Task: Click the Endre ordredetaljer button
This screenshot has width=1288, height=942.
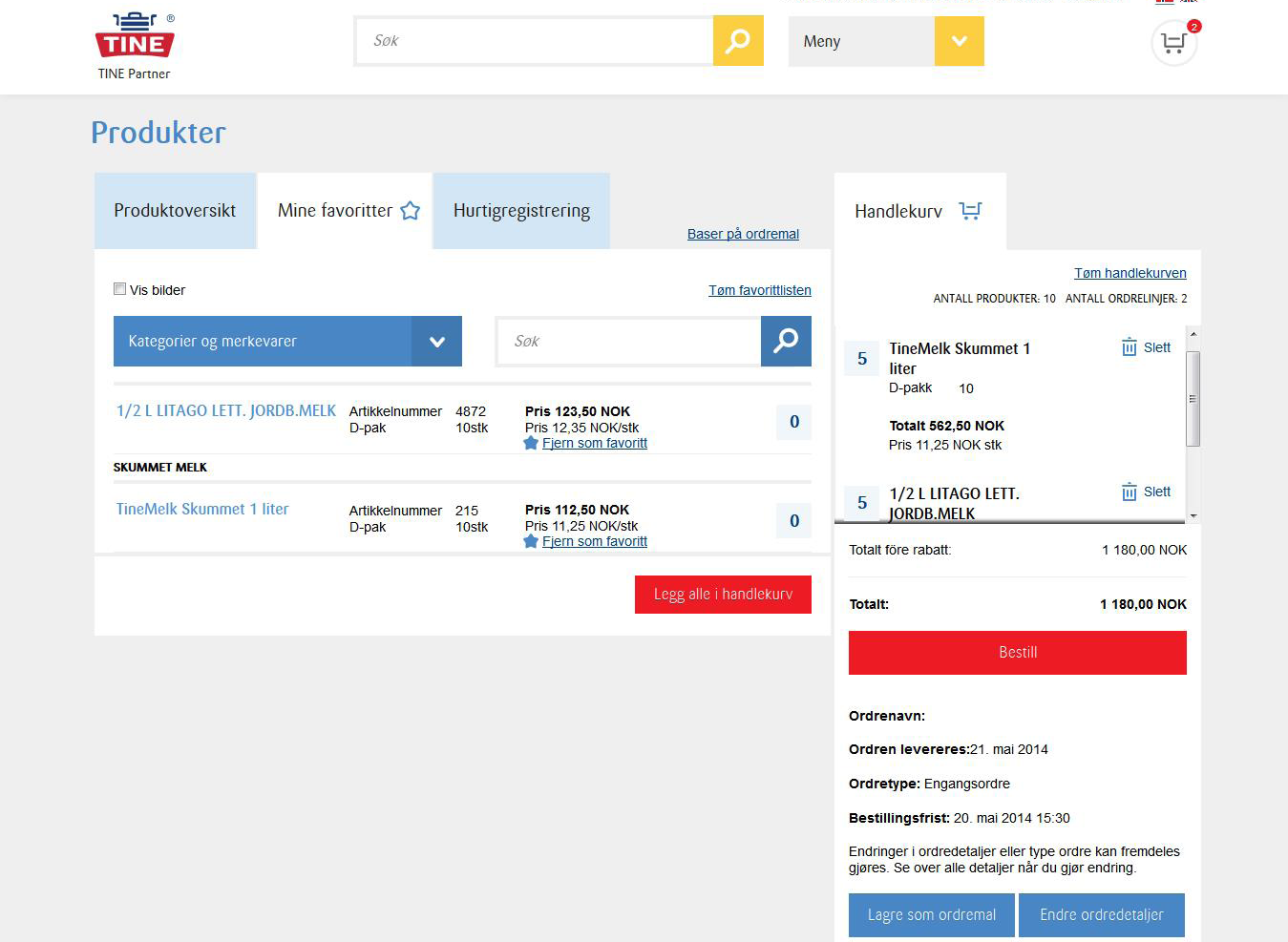Action: point(1102,915)
